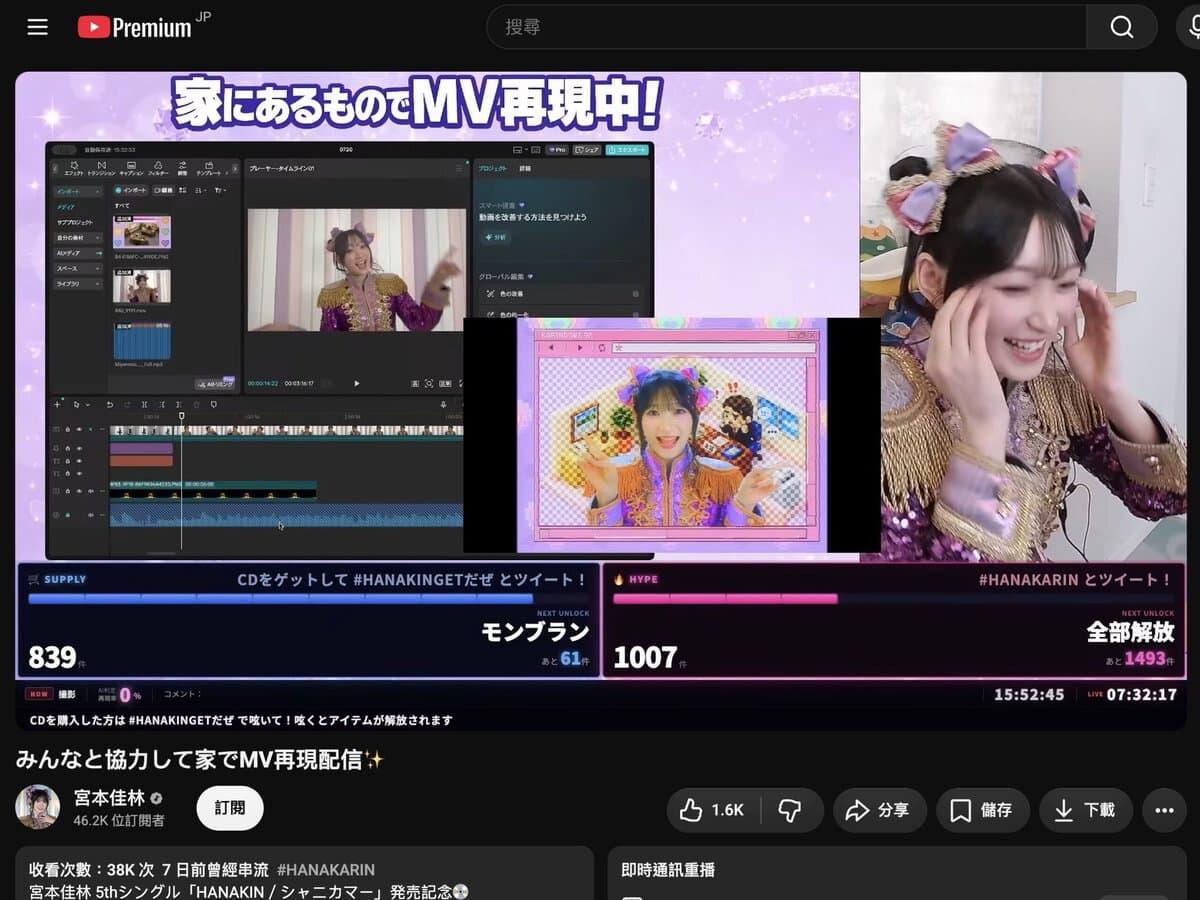Start voice search with microphone

1190,27
